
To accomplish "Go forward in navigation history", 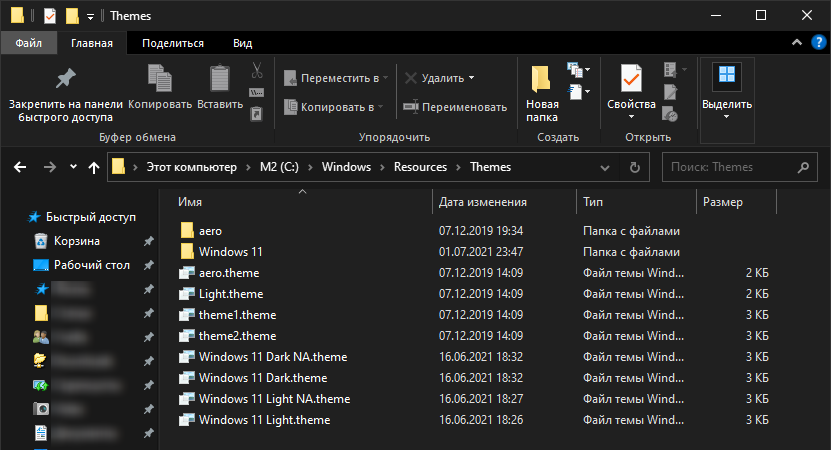I will pos(50,167).
